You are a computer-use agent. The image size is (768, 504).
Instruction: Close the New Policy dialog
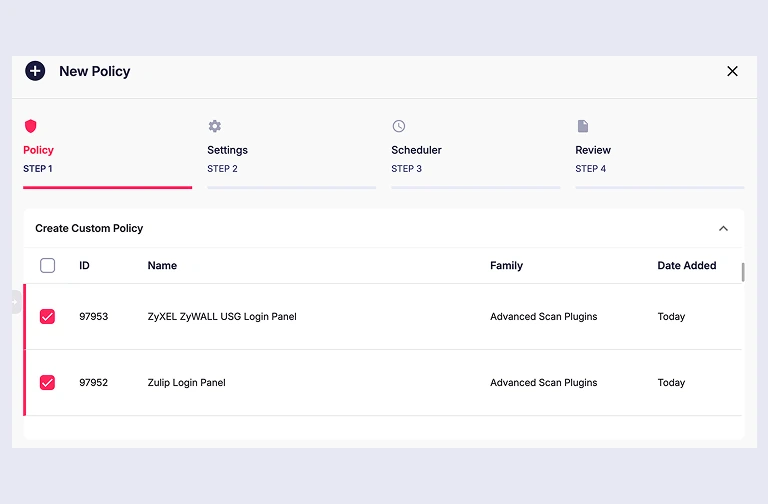tap(732, 71)
